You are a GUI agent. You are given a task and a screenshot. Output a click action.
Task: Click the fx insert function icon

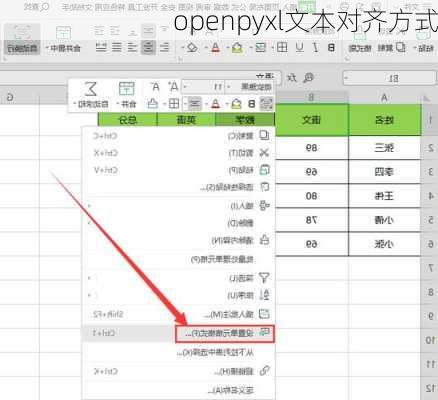[292, 78]
